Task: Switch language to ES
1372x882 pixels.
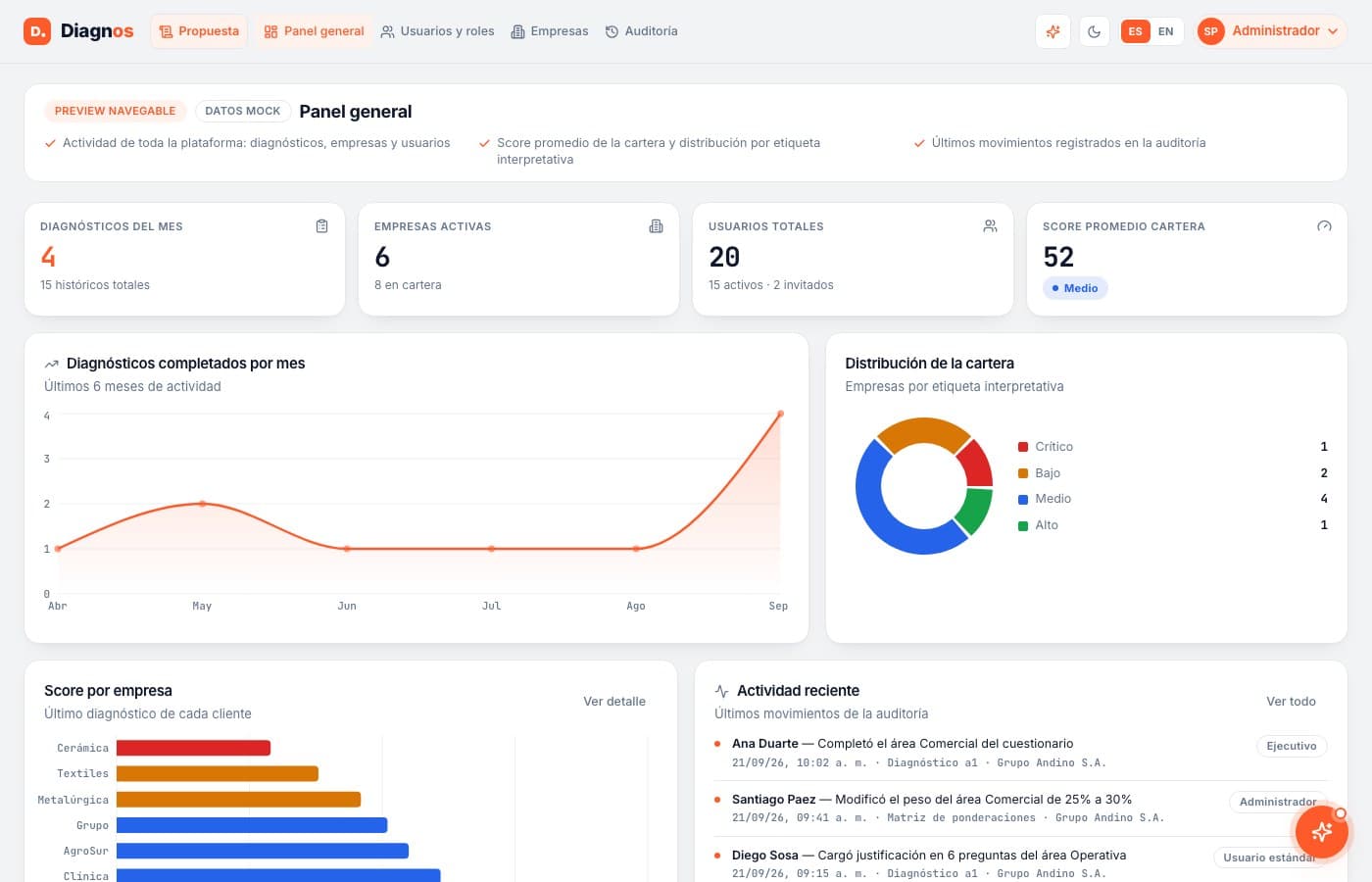Action: click(1136, 31)
